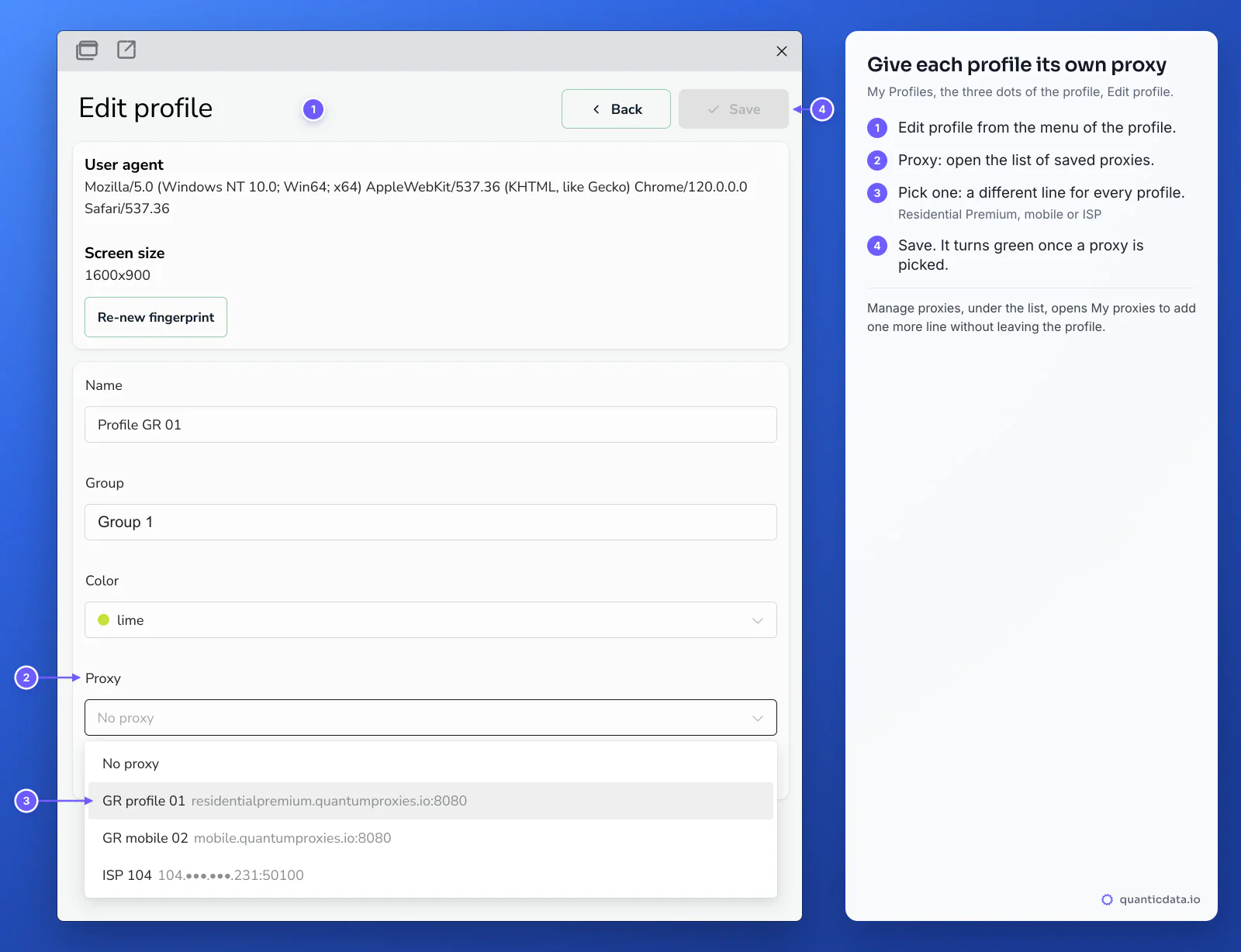The image size is (1241, 952).
Task: Go back with the Back button
Action: pyautogui.click(x=616, y=109)
